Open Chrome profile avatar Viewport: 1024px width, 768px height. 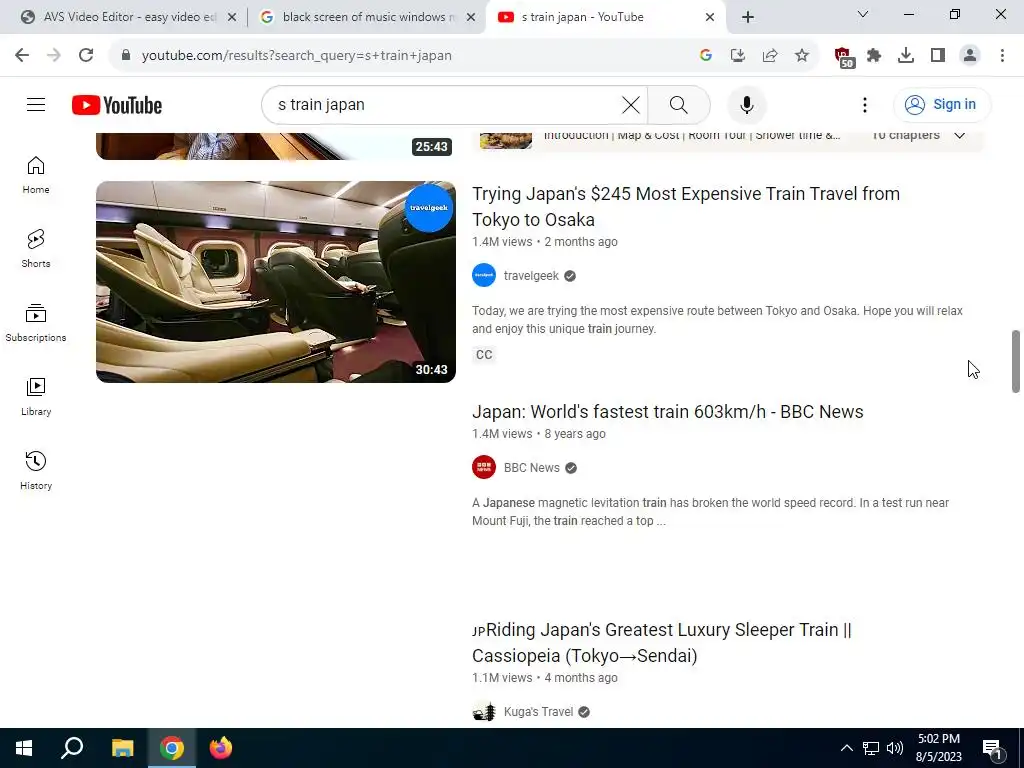[970, 56]
